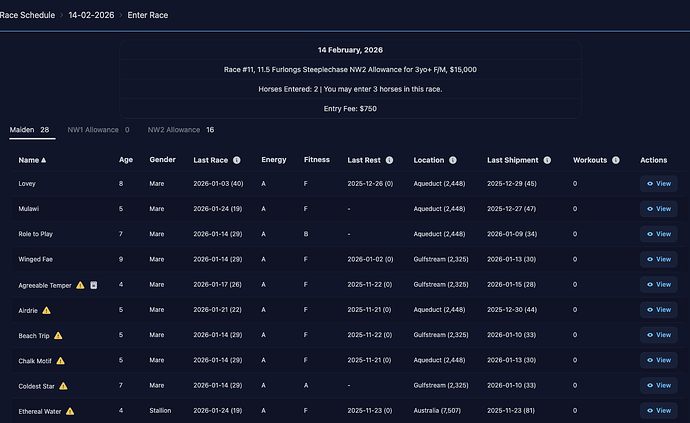
Task: Click warning icon next to Airdrie
Action: (x=46, y=310)
